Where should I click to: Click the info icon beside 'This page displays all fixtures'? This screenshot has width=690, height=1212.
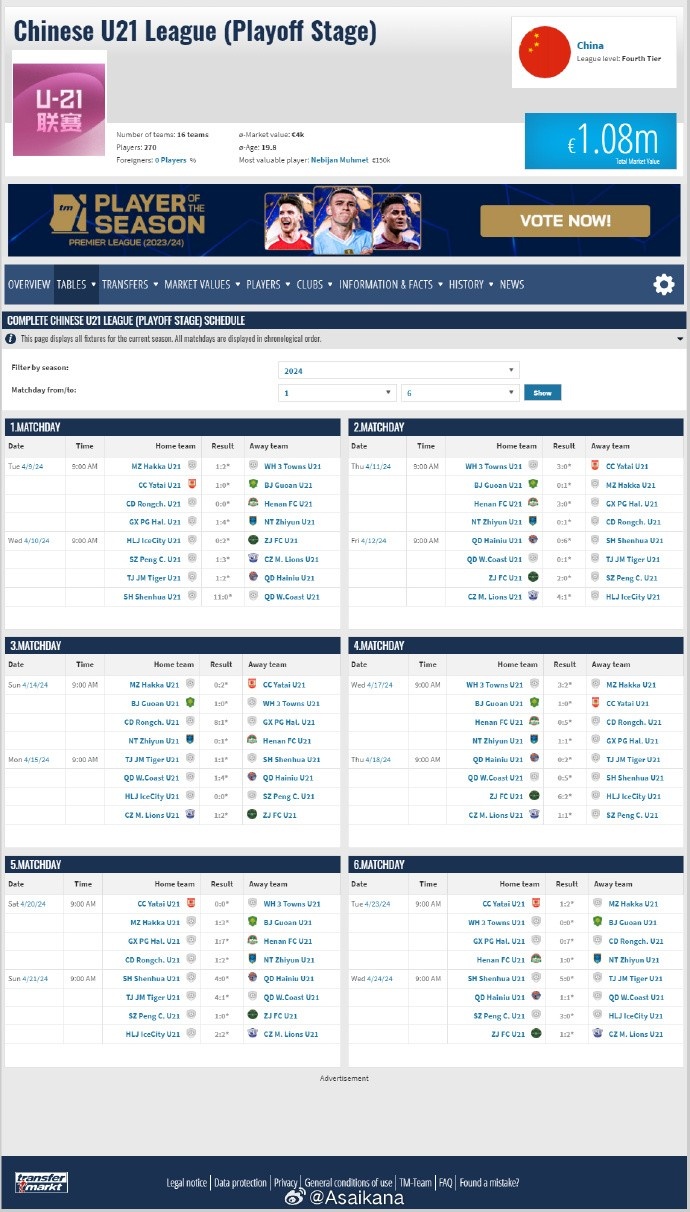[11, 339]
